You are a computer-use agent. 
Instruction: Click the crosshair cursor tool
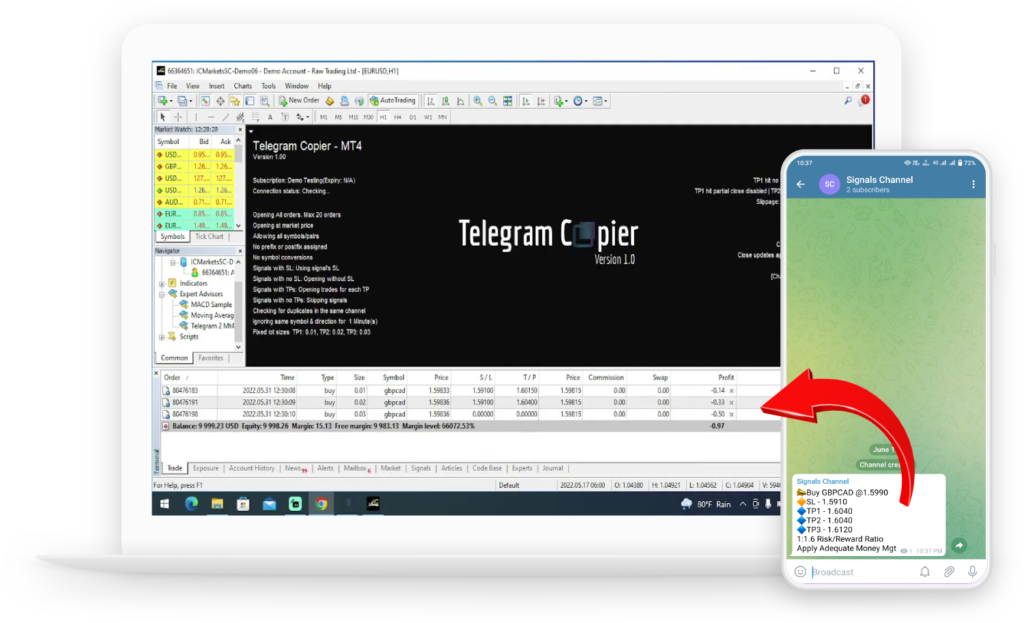pos(178,117)
